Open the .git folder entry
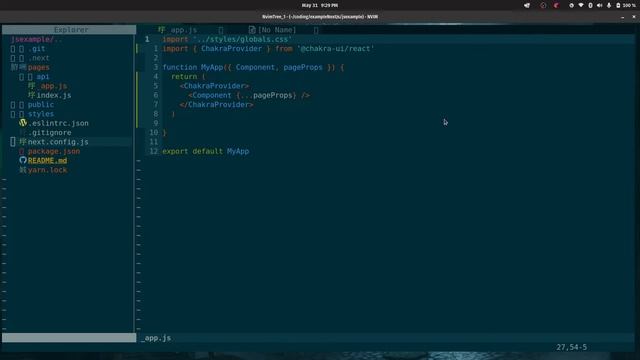The width and height of the screenshot is (640, 360). [37, 49]
